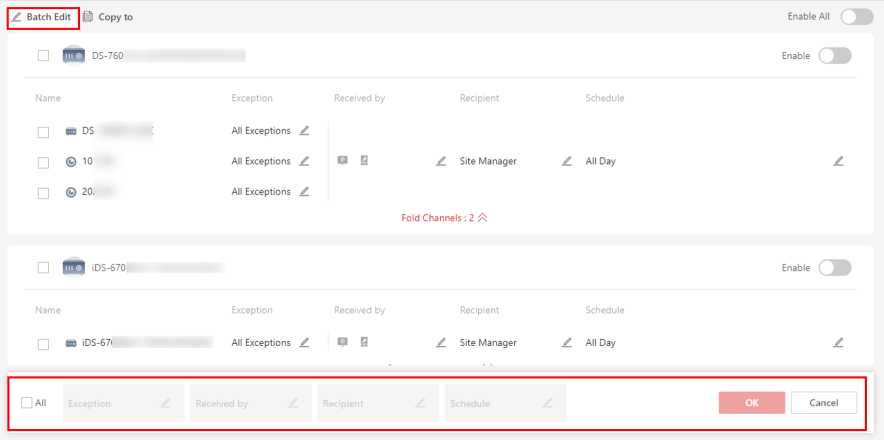Edit exception for channel starting with 10
This screenshot has width=884, height=440.
tap(304, 161)
